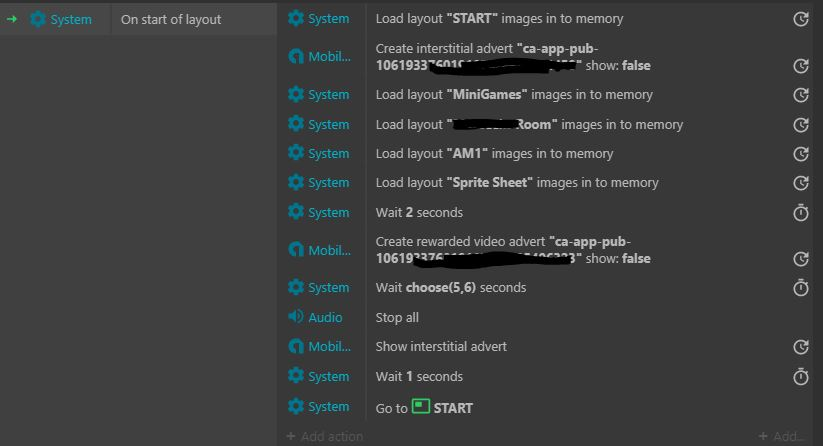Click the green arrow beside the System condition
The width and height of the screenshot is (823, 446).
[x=12, y=19]
